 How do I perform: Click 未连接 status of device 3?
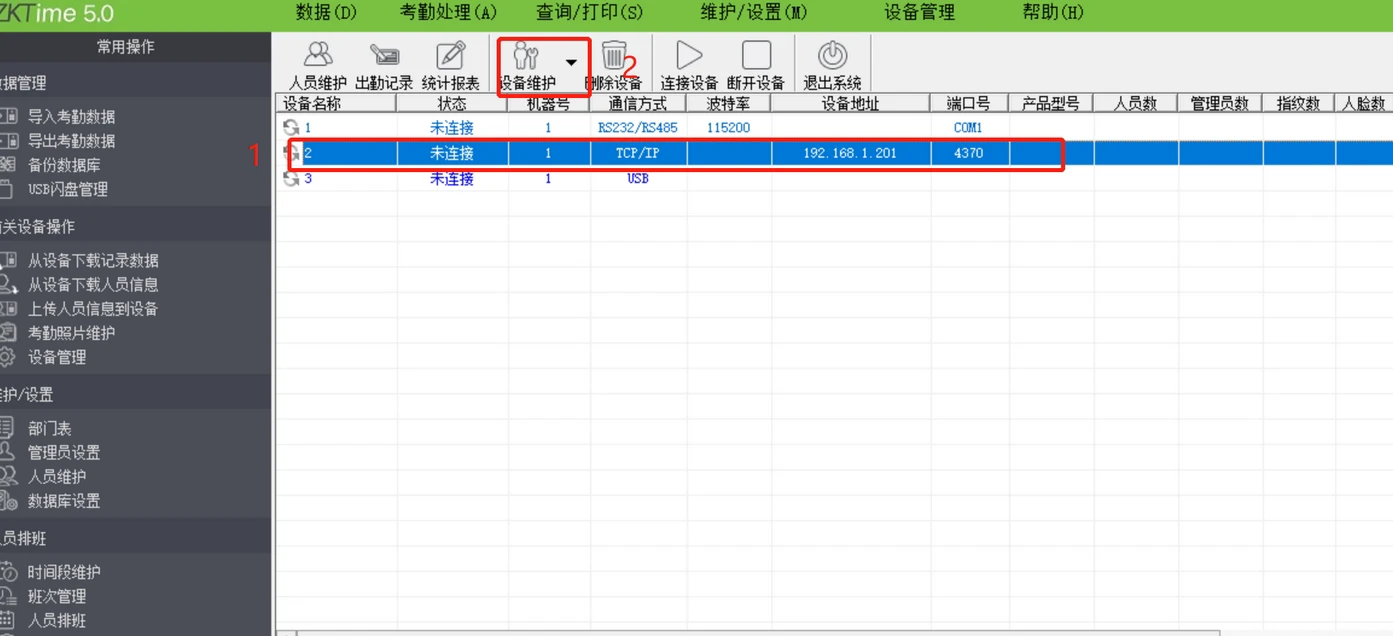[452, 178]
